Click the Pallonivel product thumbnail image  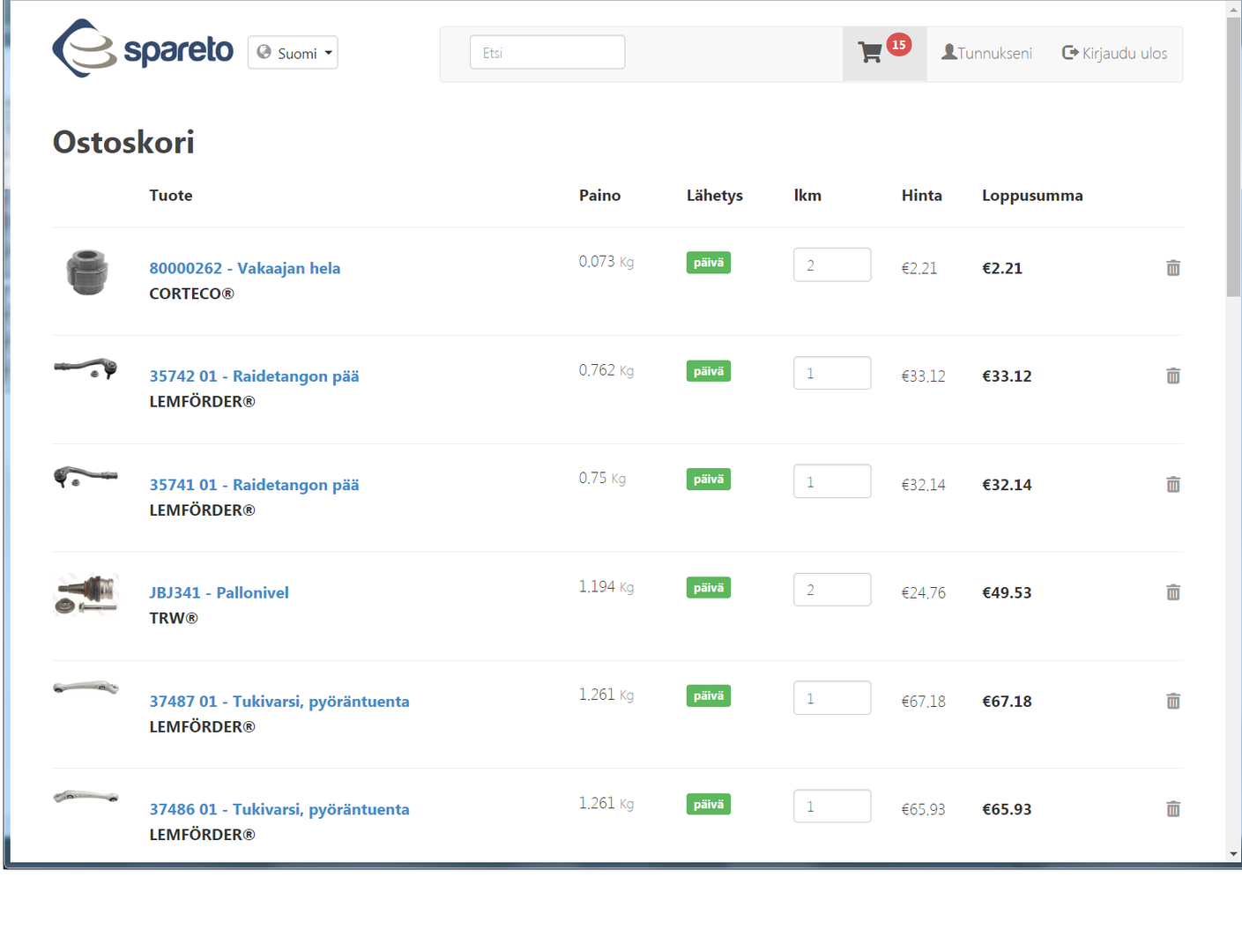pos(86,594)
